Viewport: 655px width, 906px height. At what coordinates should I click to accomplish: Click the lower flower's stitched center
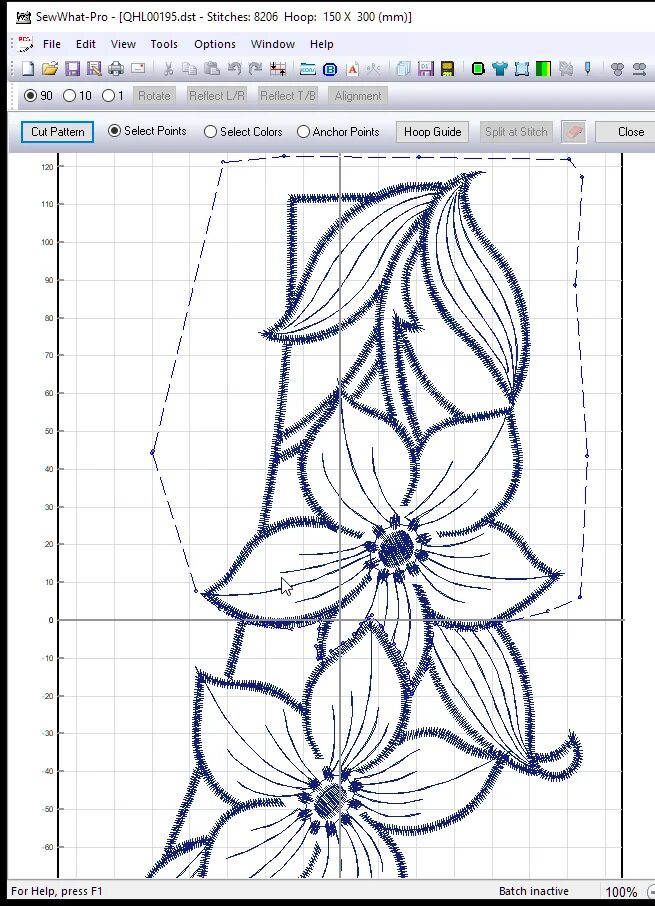pyautogui.click(x=331, y=799)
